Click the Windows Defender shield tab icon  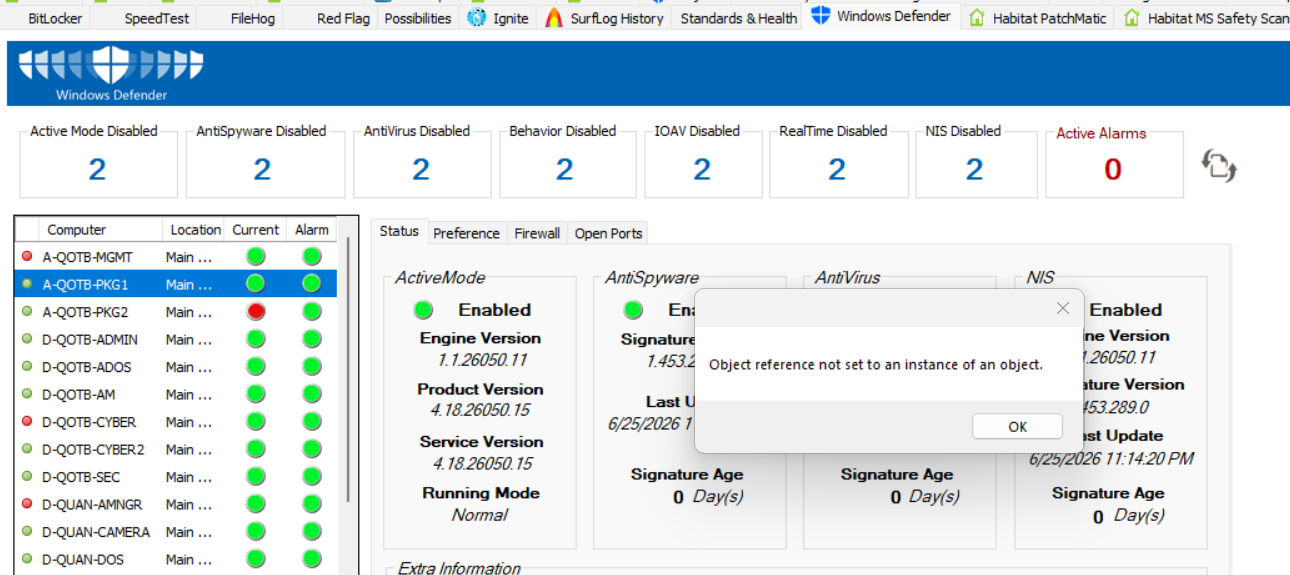tap(821, 15)
